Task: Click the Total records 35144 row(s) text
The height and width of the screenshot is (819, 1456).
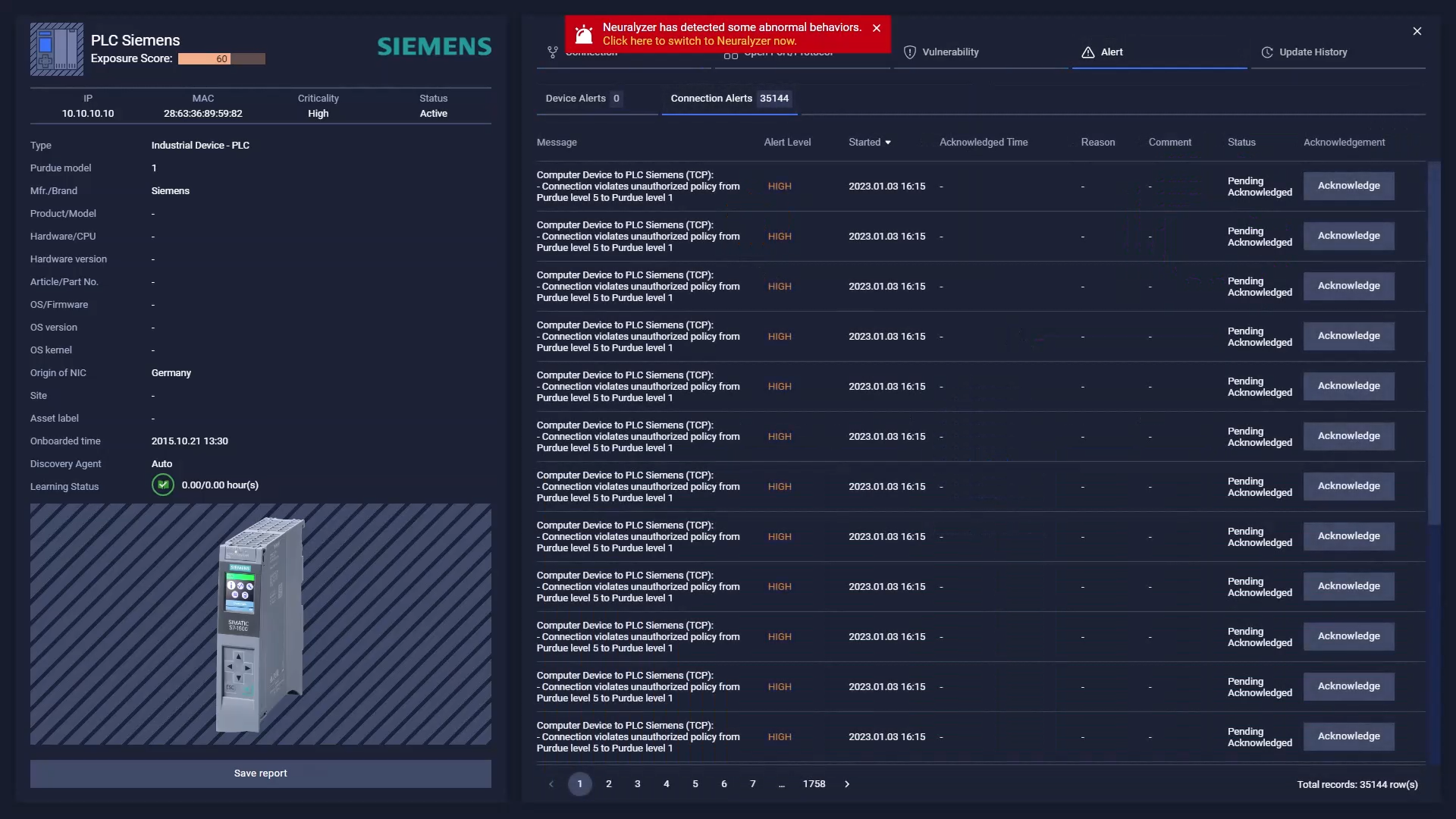Action: coord(1357,785)
